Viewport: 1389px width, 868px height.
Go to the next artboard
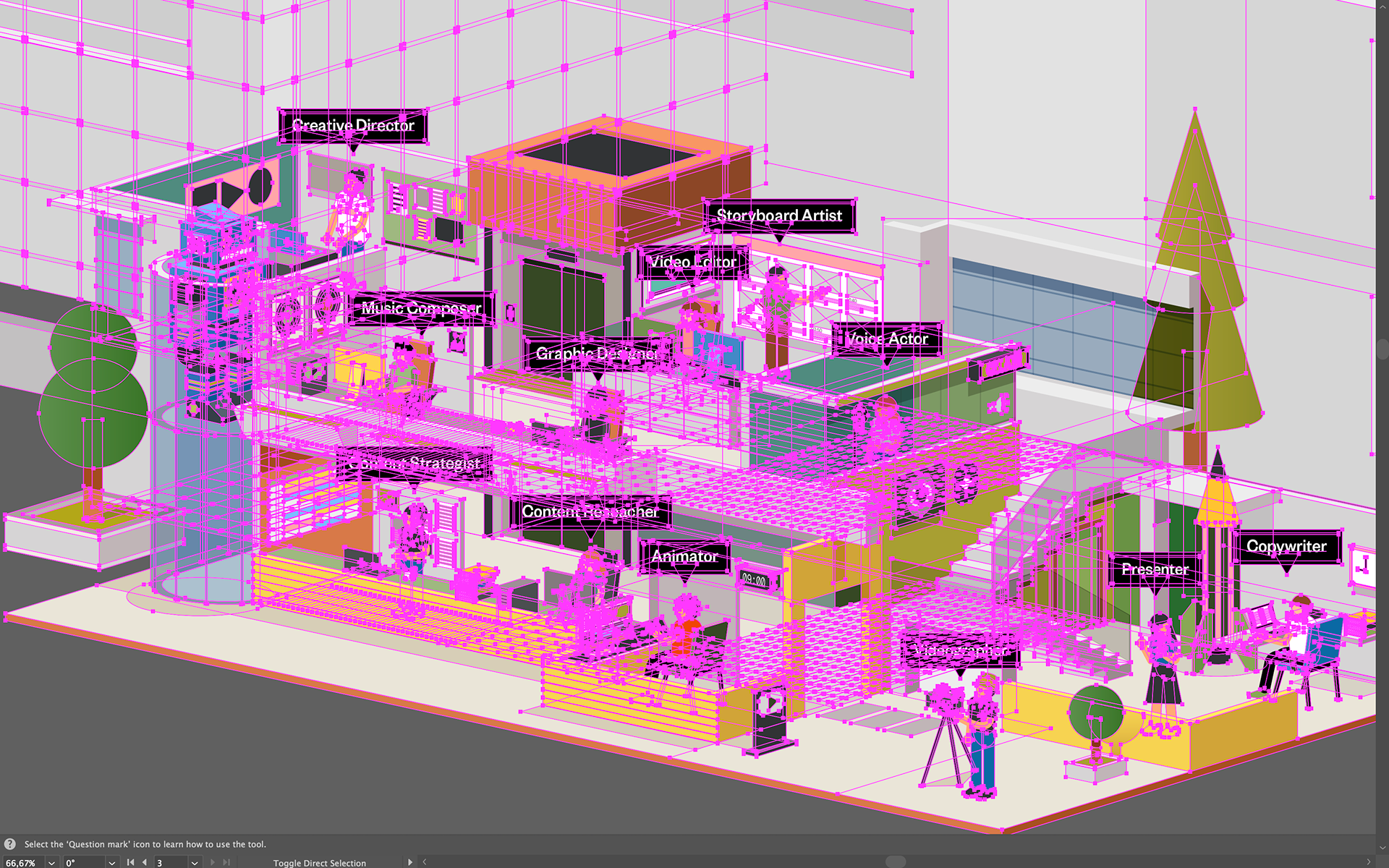212,862
